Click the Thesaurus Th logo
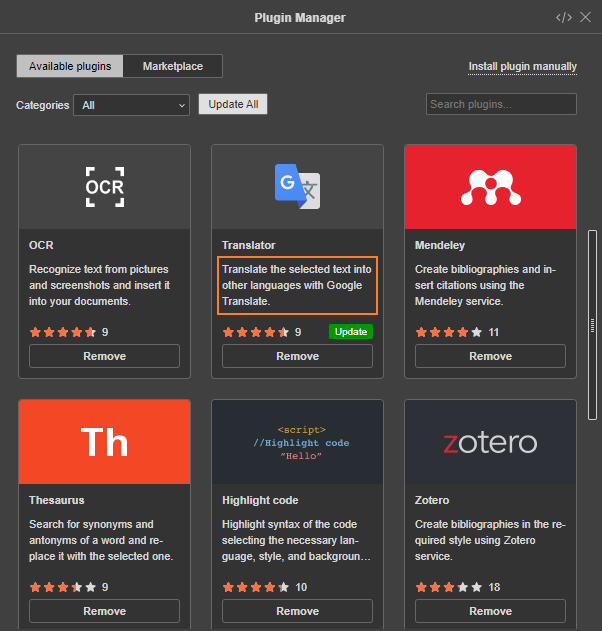The image size is (602, 631). tap(104, 442)
